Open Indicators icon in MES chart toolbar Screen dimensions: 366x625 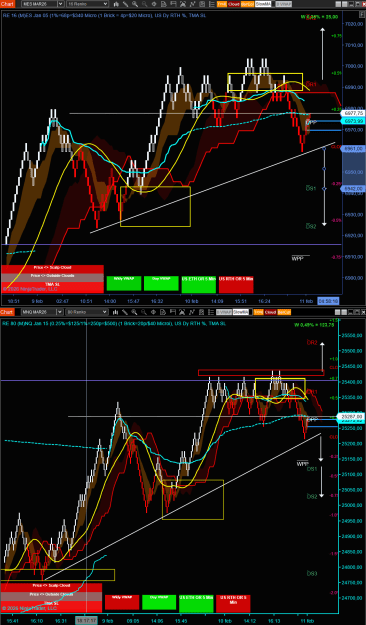tap(192, 4)
